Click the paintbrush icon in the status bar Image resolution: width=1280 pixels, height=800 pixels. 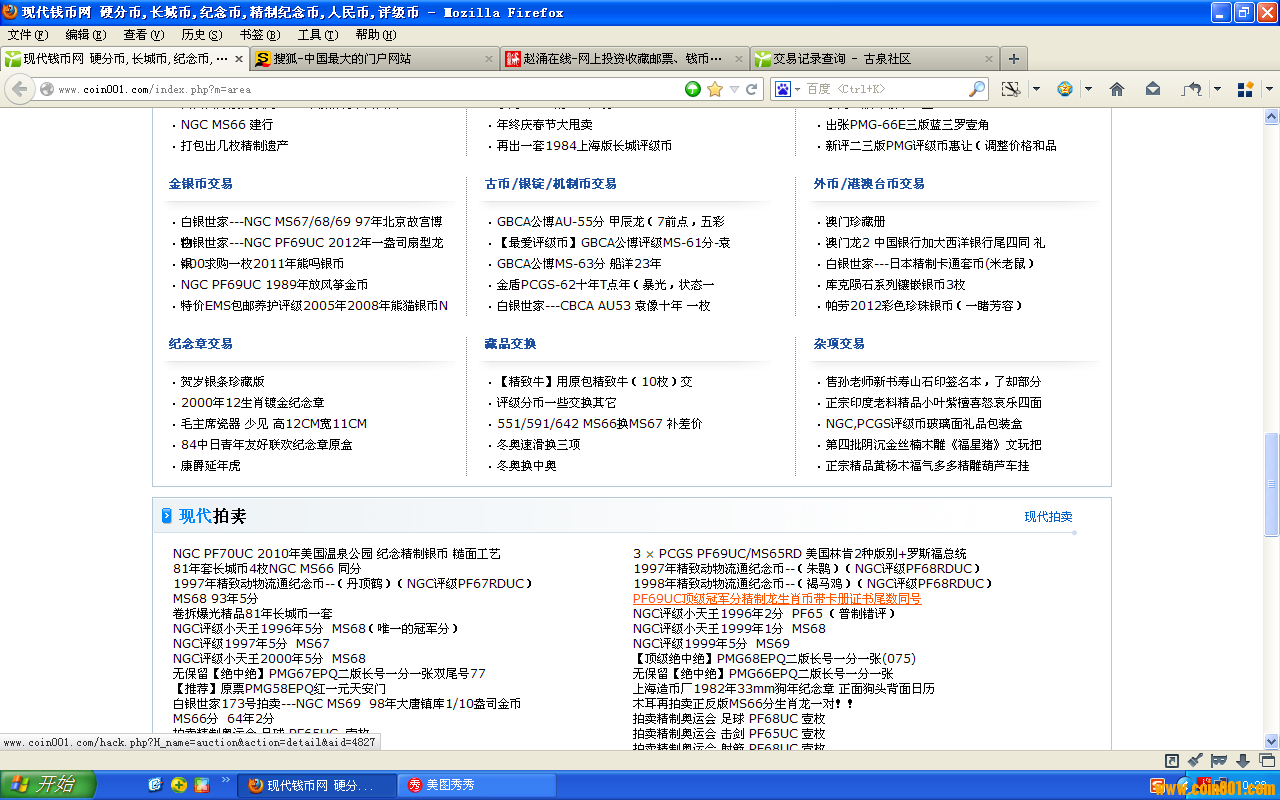tap(1194, 761)
